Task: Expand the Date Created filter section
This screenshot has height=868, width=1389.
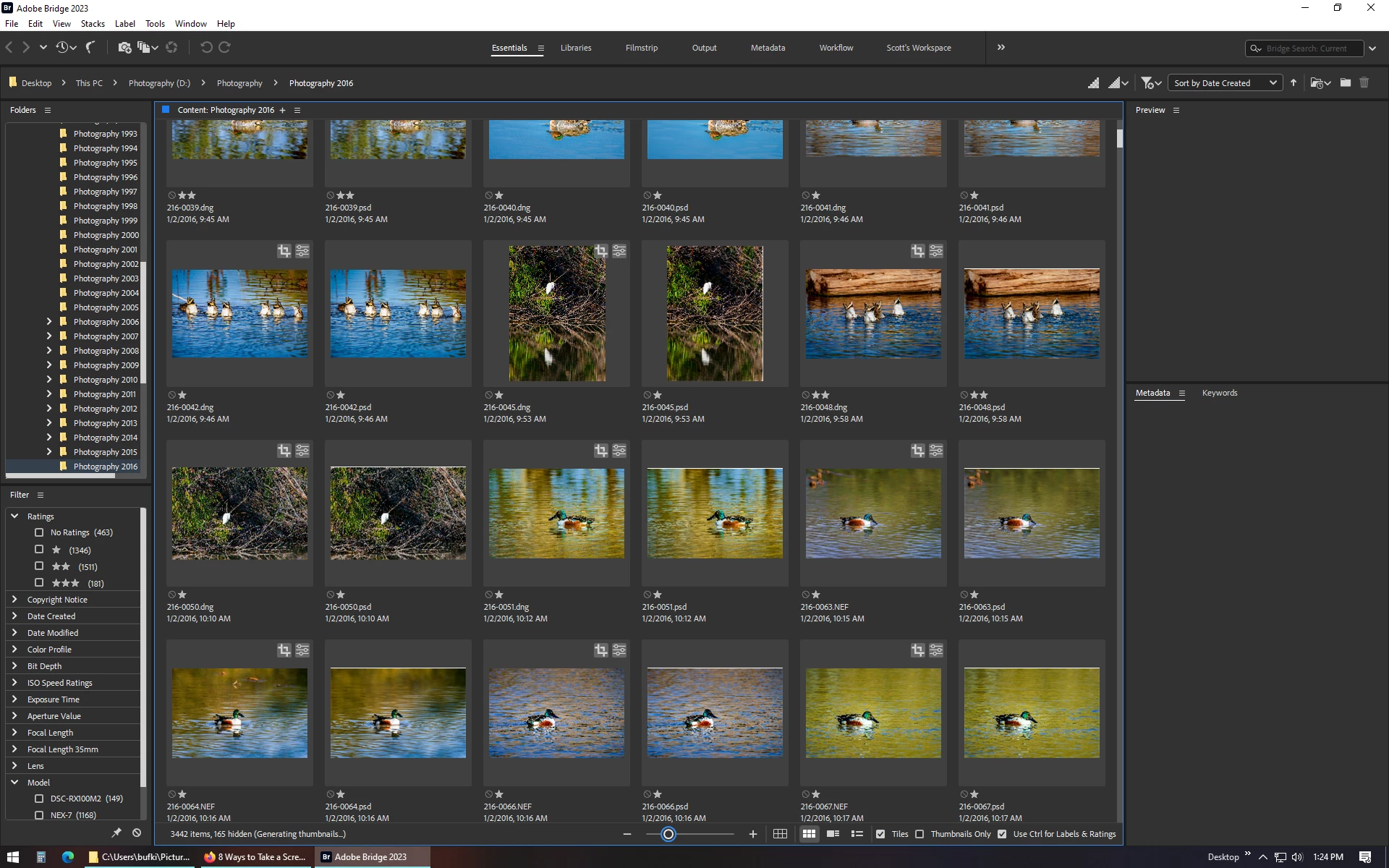Action: click(14, 616)
